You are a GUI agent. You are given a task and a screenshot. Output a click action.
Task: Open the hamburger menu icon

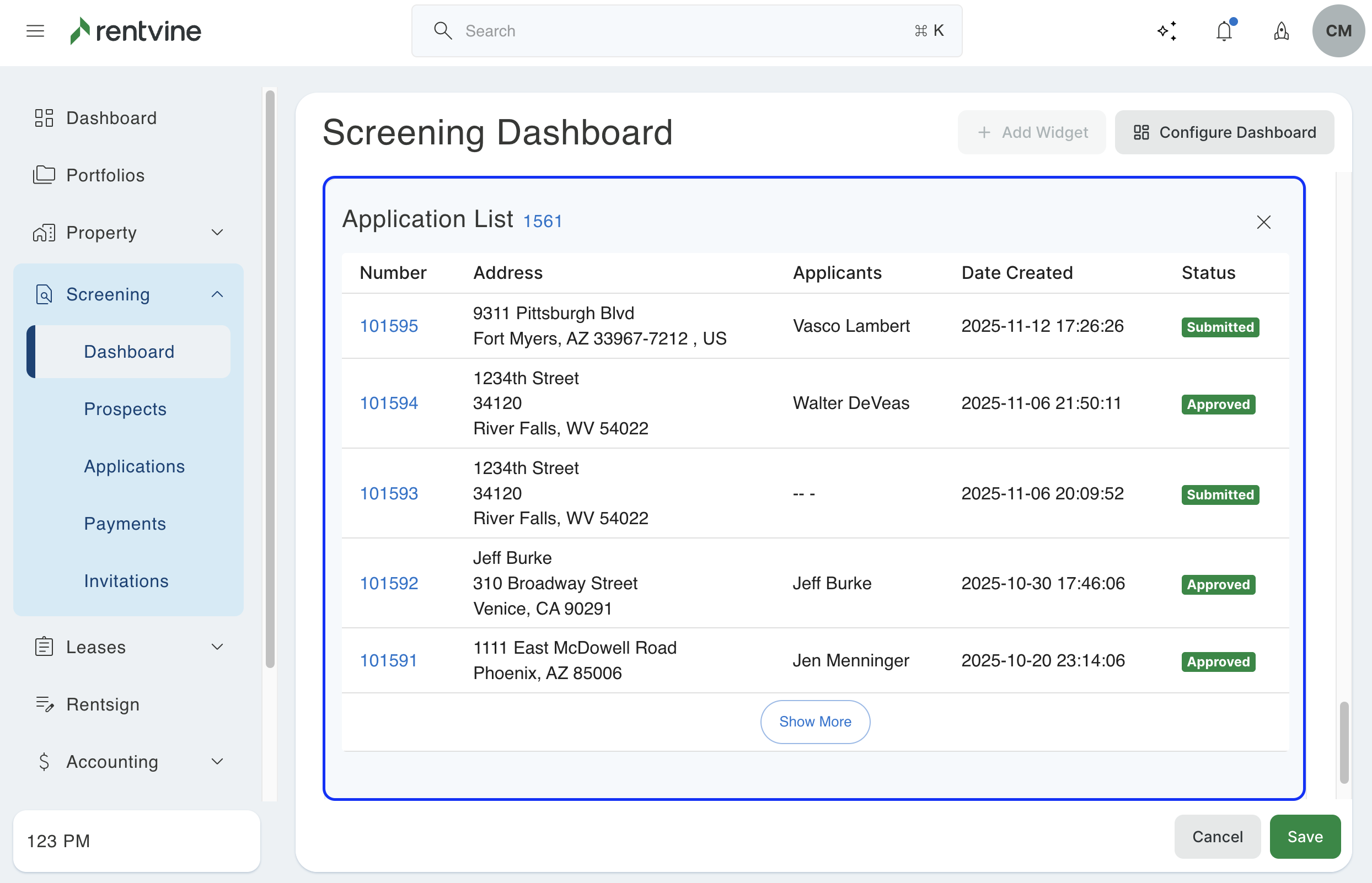[x=35, y=31]
